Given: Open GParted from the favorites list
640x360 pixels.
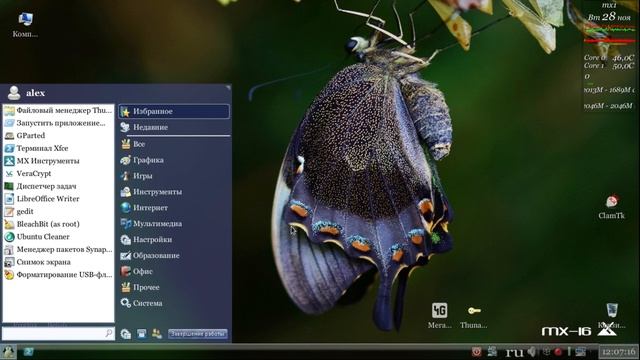Looking at the screenshot, I should click(x=58, y=136).
